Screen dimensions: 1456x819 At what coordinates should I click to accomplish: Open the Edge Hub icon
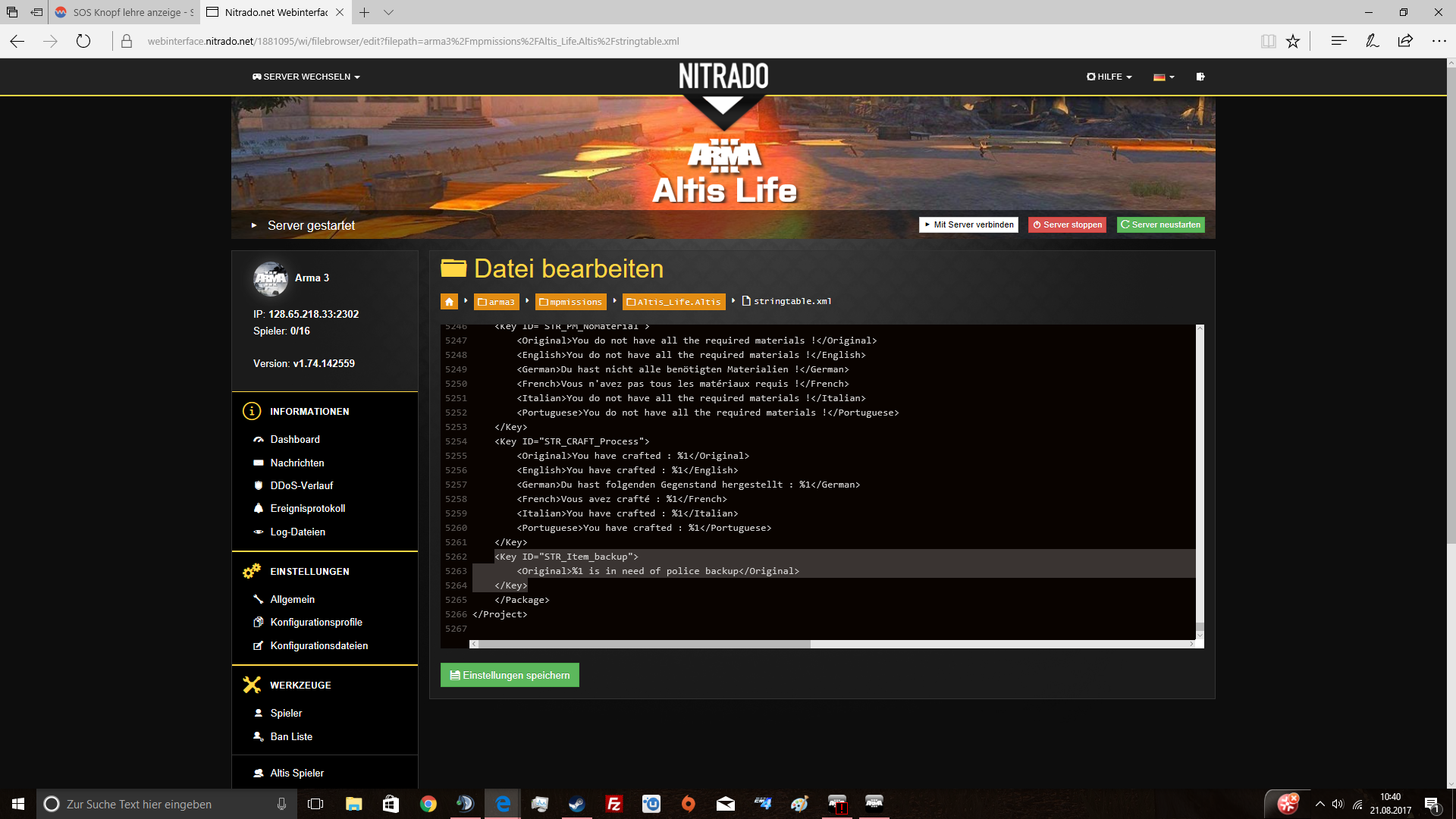[1338, 41]
